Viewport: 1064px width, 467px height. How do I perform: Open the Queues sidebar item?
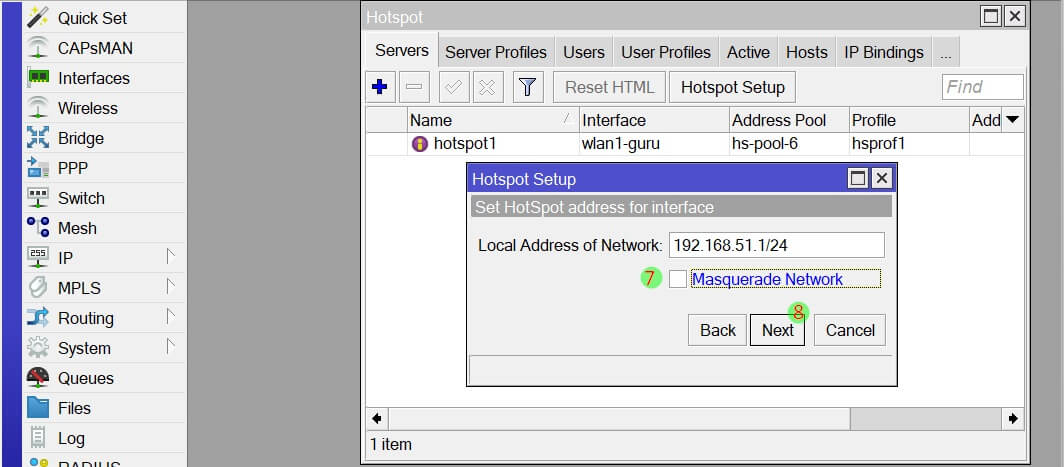(85, 378)
